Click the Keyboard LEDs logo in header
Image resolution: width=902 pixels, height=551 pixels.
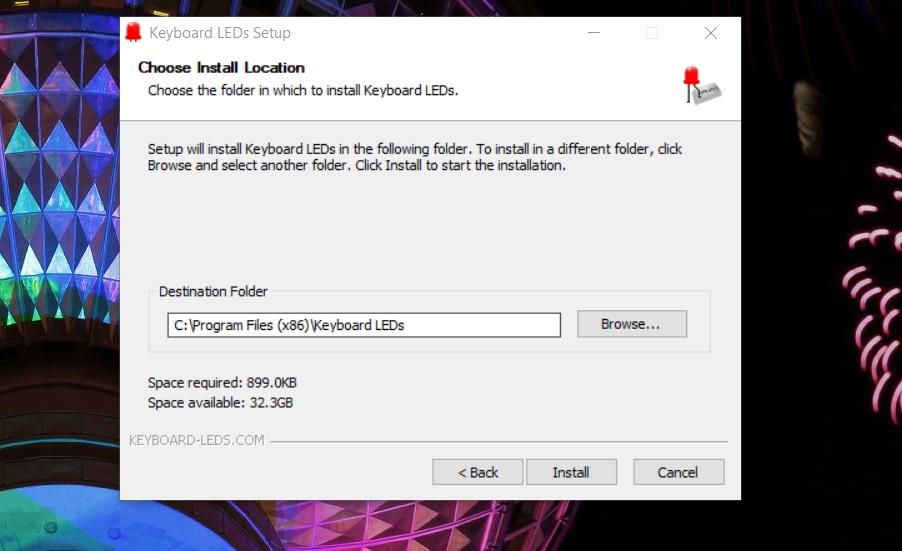click(702, 85)
